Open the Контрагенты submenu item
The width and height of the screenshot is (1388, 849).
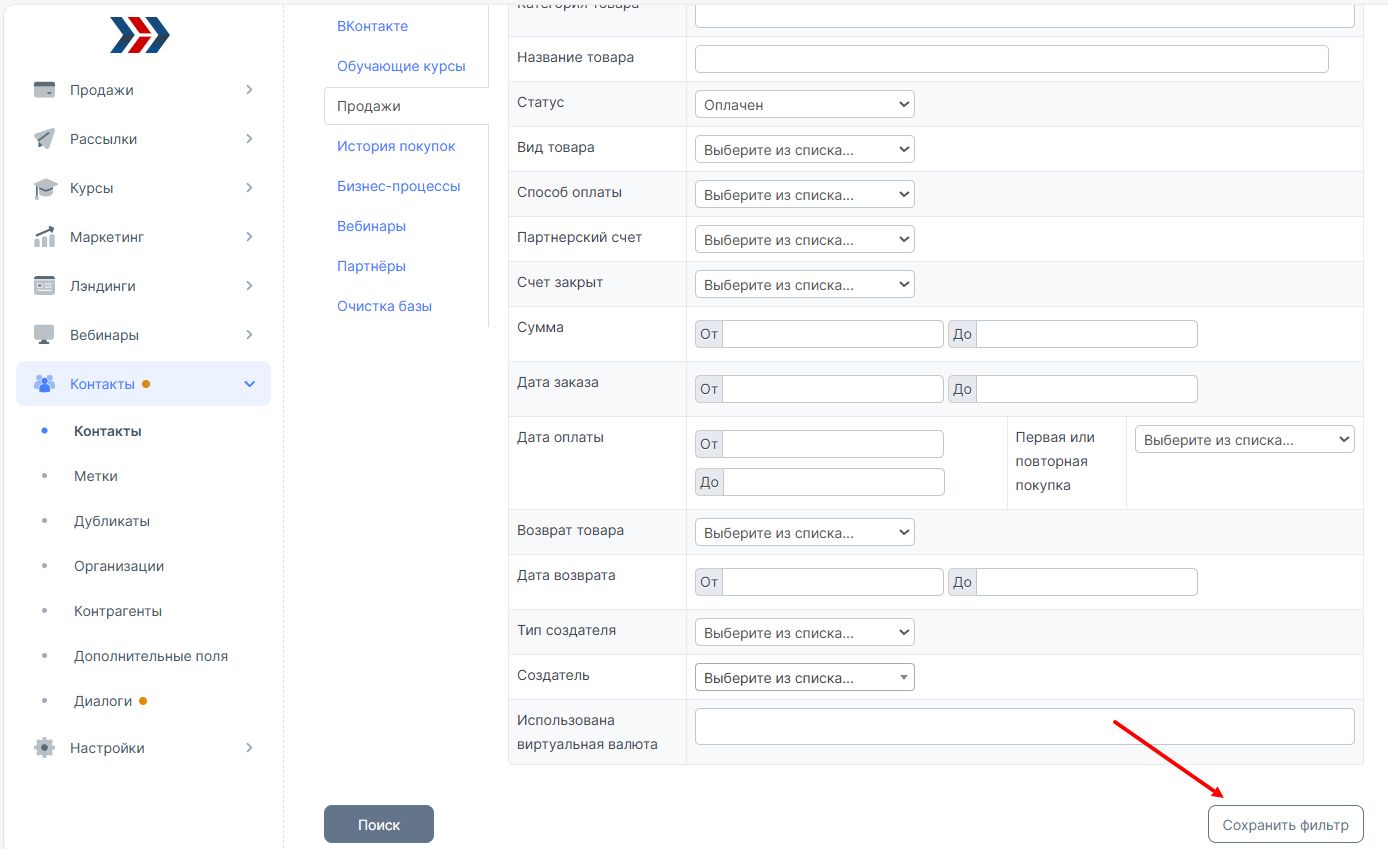coord(118,611)
